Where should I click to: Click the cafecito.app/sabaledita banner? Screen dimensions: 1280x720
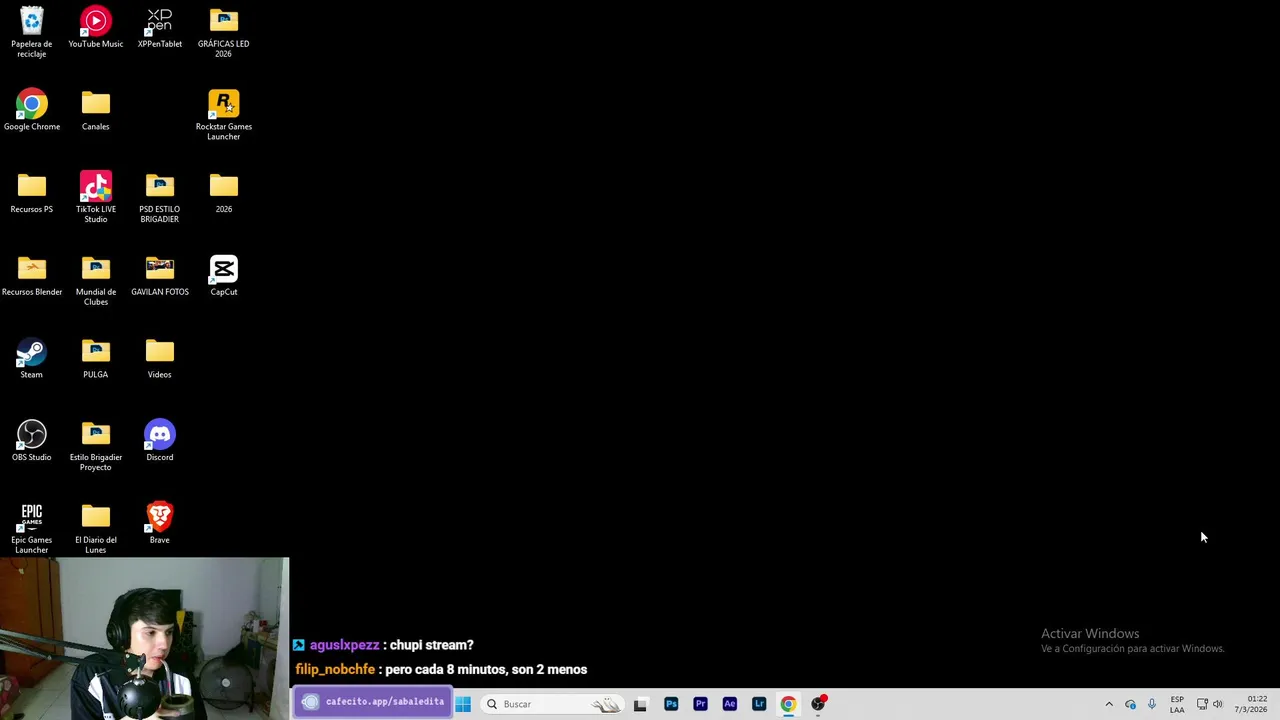pyautogui.click(x=374, y=702)
